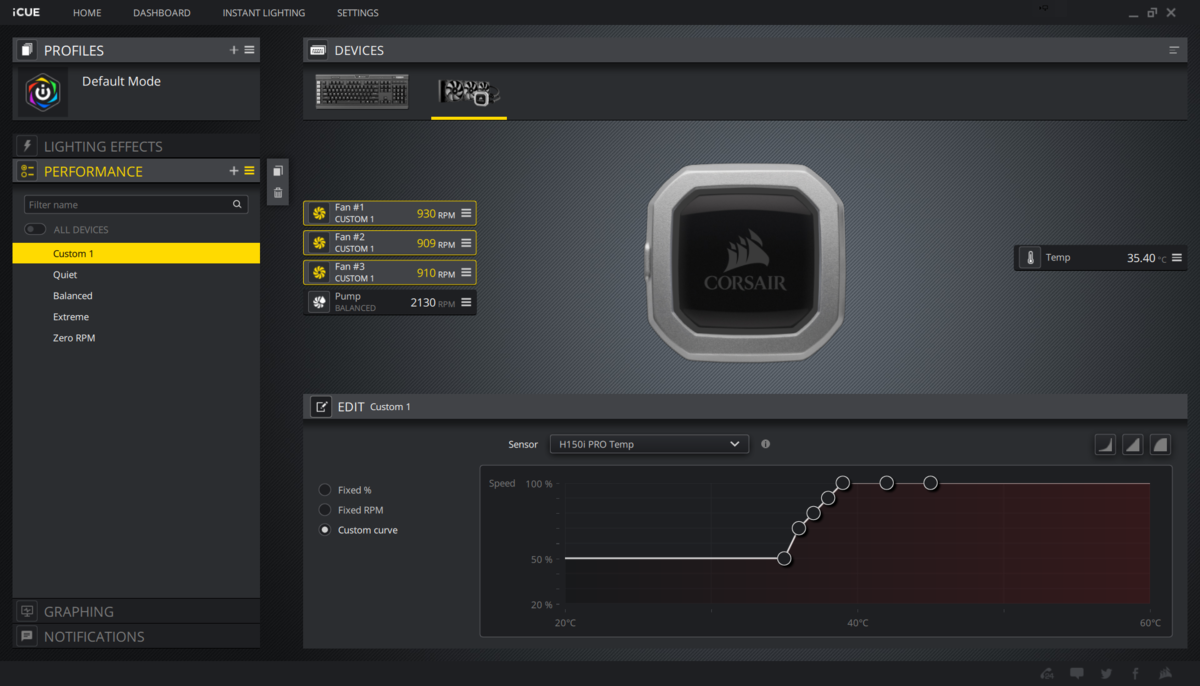Expand the Lighting Effects section
This screenshot has width=1200, height=686.
click(136, 146)
